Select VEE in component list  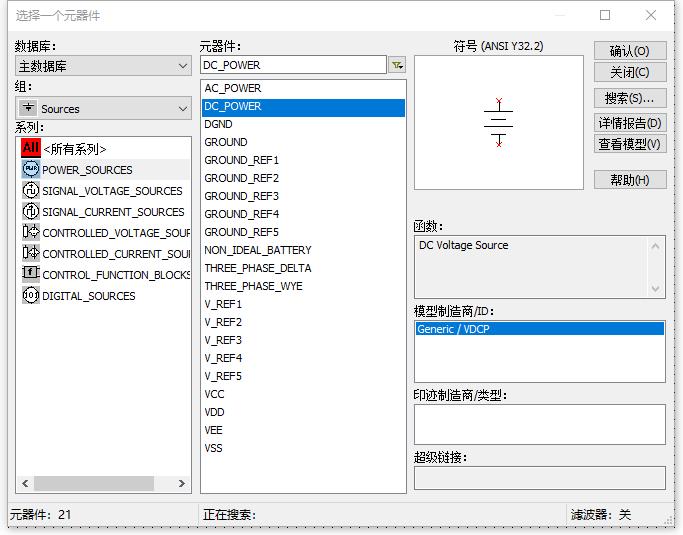pos(303,430)
